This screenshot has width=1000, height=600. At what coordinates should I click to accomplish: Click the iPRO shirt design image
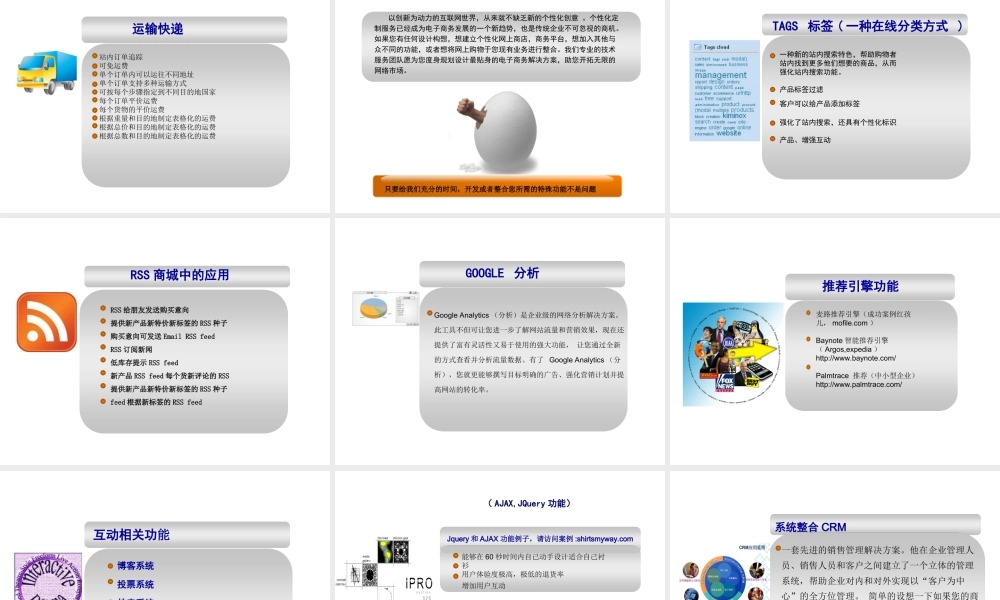(385, 569)
